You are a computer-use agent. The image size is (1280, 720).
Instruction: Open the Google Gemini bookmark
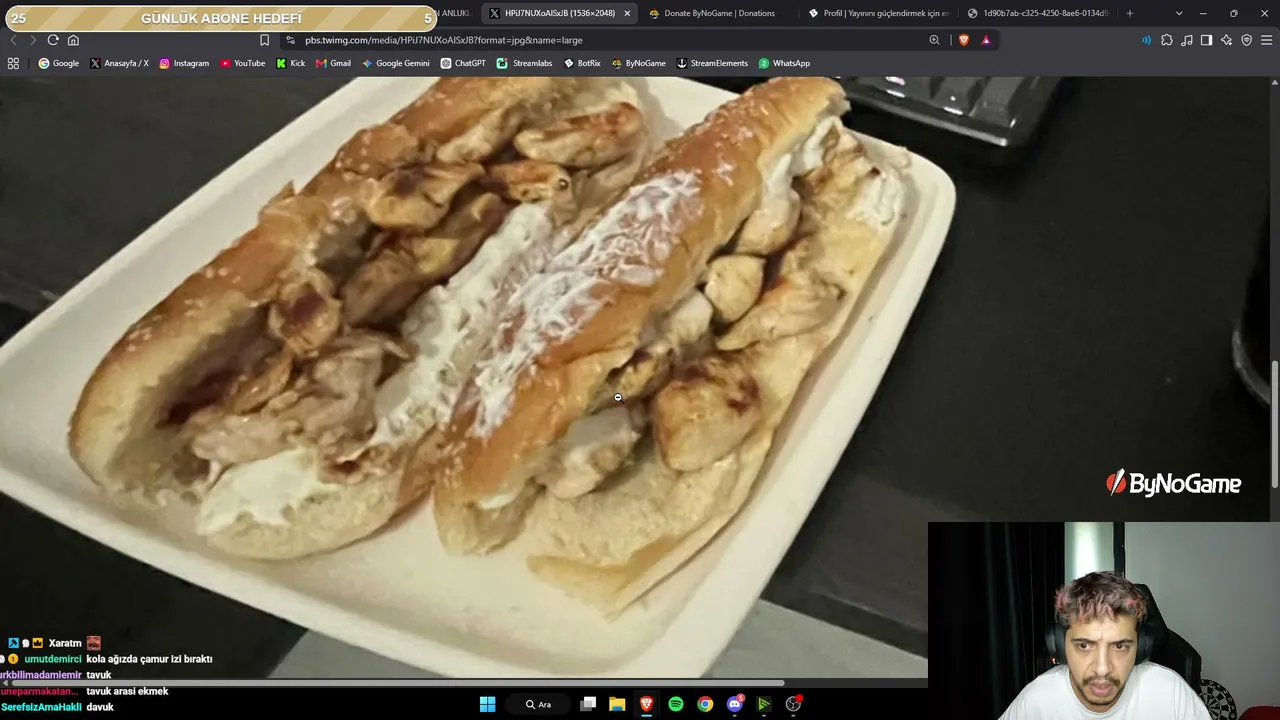click(x=396, y=63)
